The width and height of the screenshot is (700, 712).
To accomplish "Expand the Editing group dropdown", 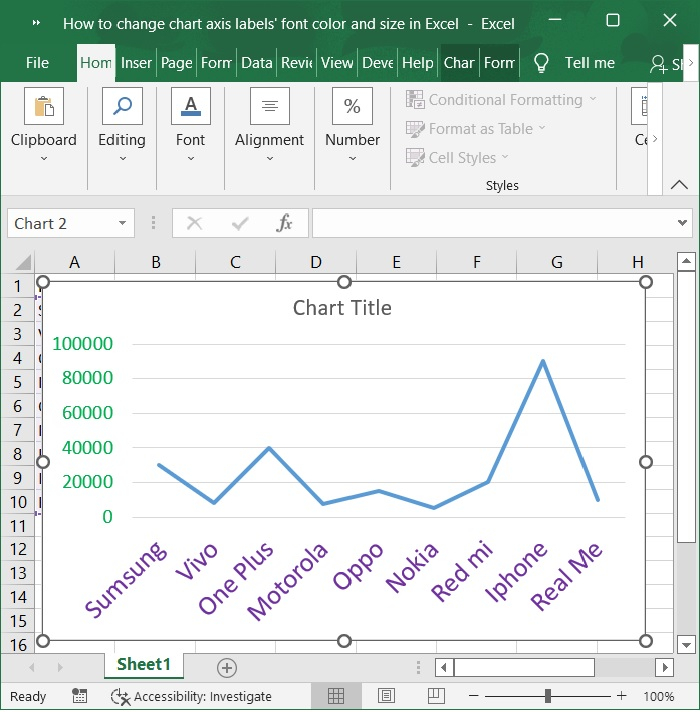I will (123, 158).
